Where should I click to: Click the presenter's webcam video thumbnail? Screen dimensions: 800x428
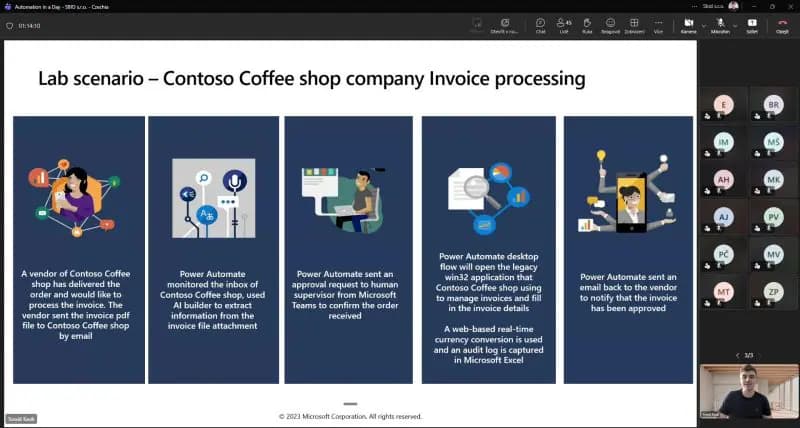click(748, 391)
